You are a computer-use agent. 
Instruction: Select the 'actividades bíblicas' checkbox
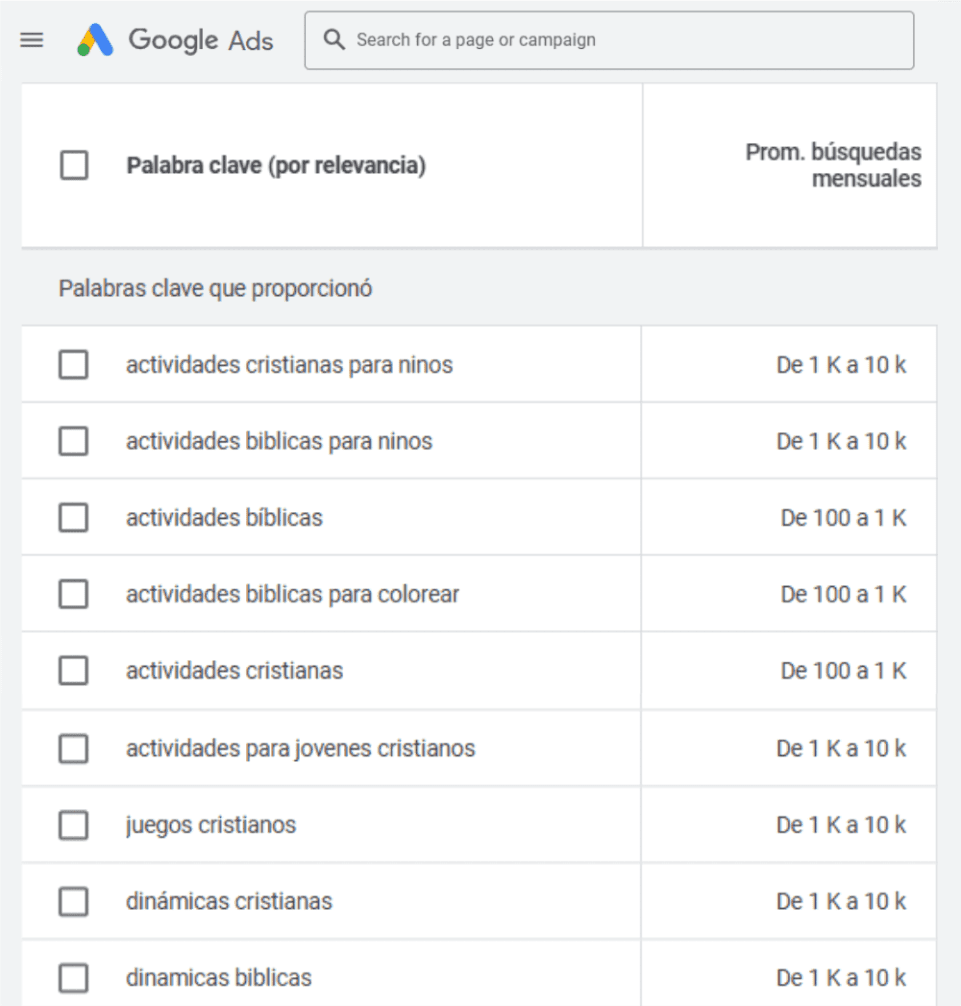[73, 518]
